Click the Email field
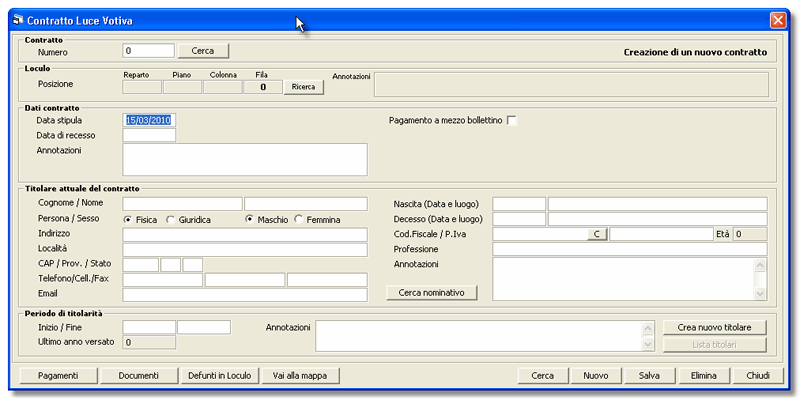The width and height of the screenshot is (800, 400). (245, 295)
